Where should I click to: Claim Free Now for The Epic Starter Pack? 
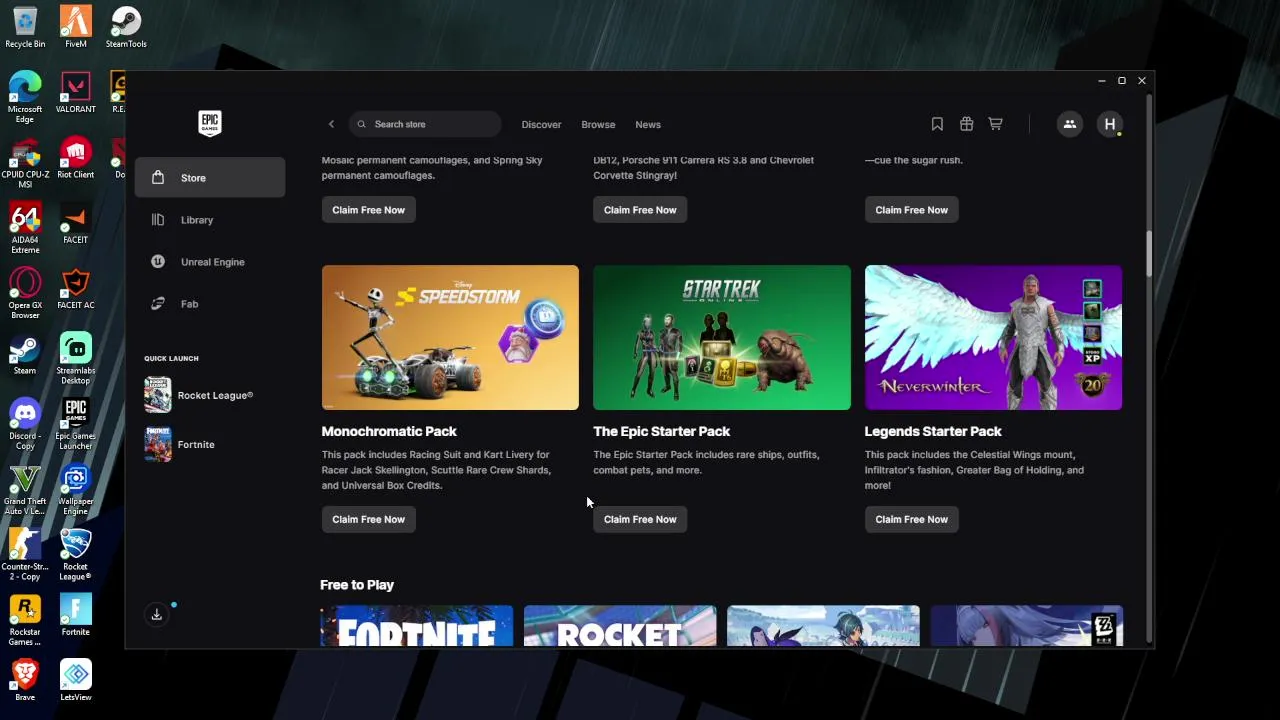pos(640,519)
